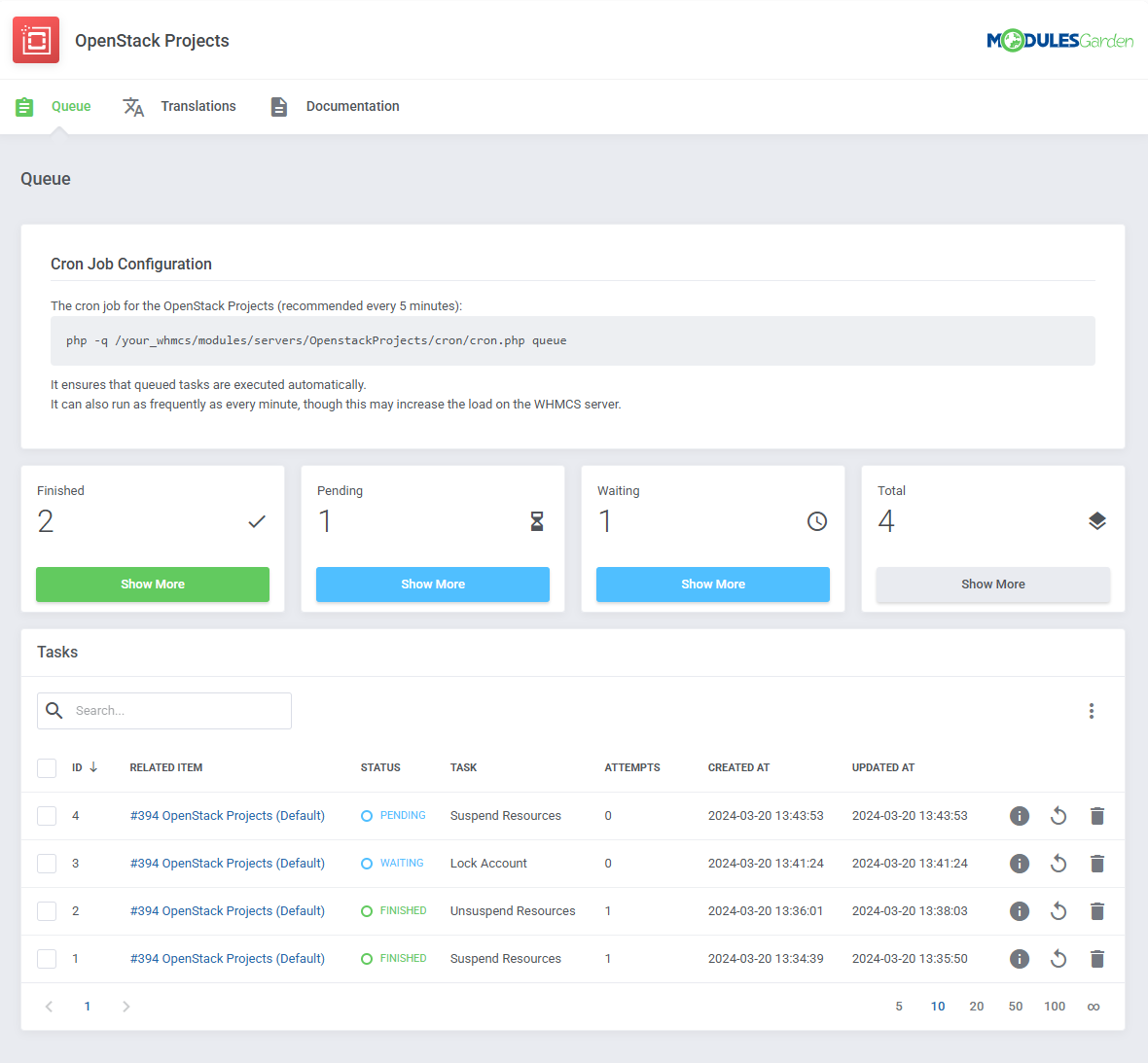Check the box for task ID 3
Screen dimensions: 1148x1063
(x=47, y=863)
